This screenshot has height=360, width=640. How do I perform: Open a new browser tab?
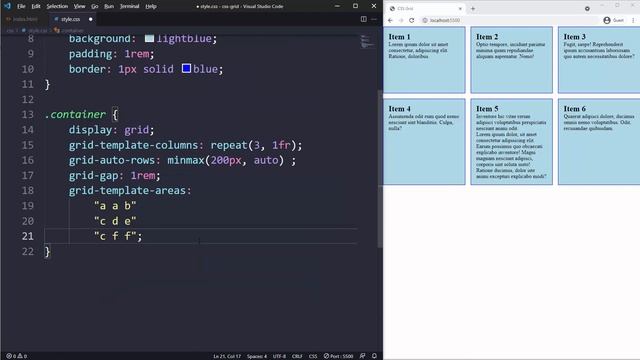pos(473,8)
